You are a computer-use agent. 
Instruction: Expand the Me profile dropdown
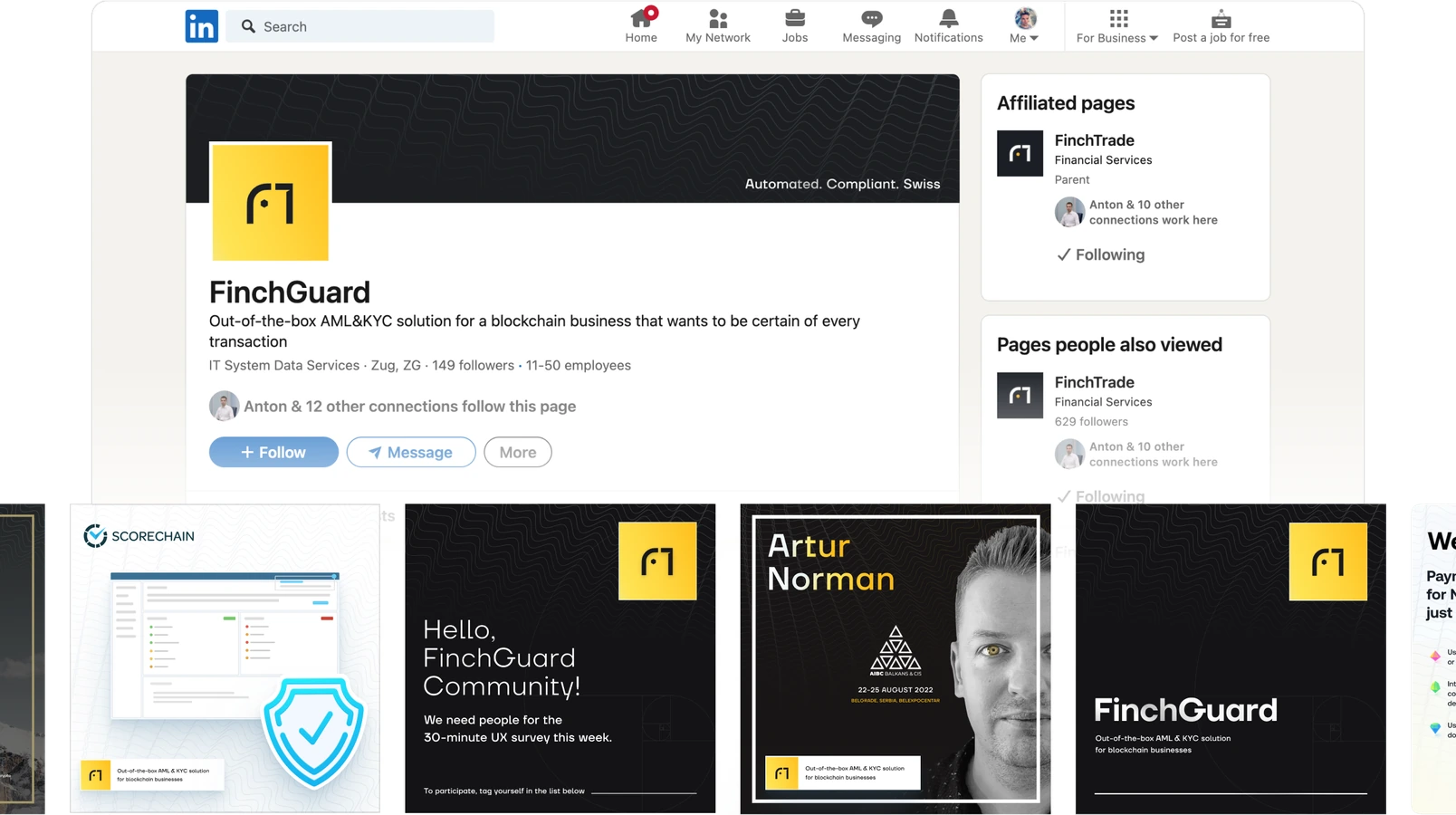click(x=1024, y=25)
